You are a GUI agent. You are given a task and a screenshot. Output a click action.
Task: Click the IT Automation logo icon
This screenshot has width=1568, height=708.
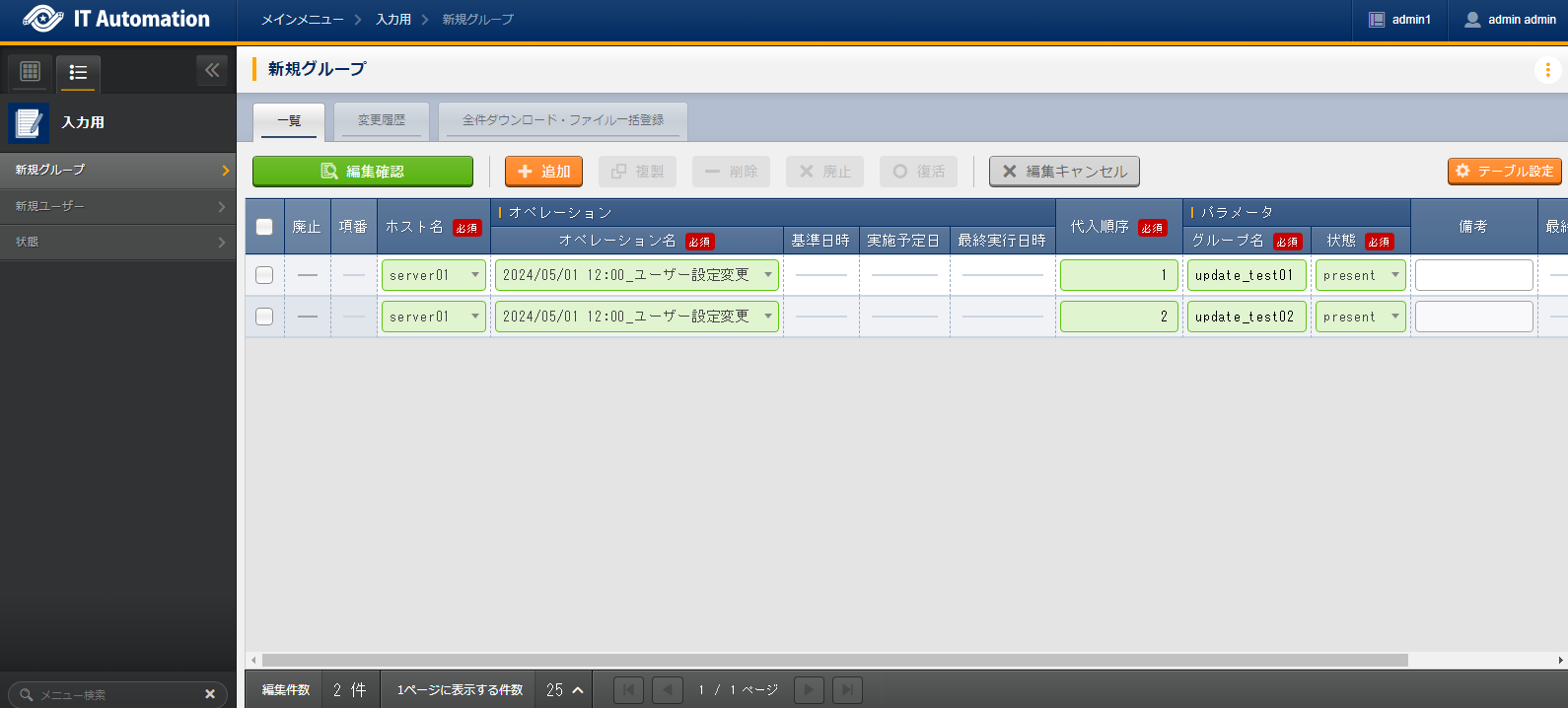pyautogui.click(x=42, y=19)
